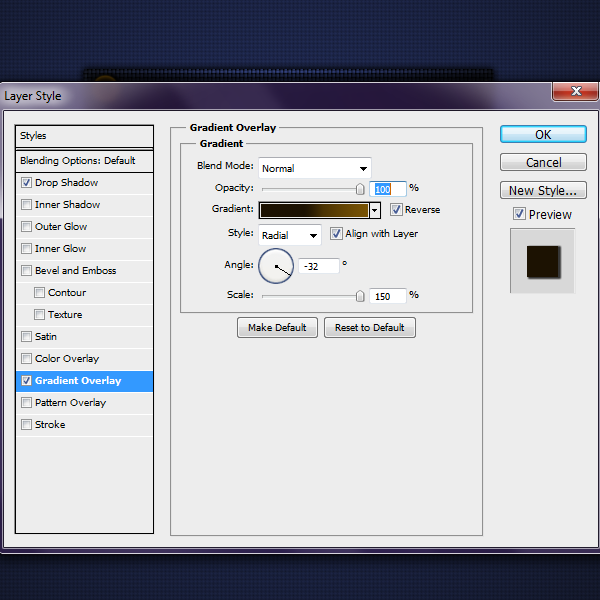Image resolution: width=600 pixels, height=600 pixels.
Task: Click the New Style... button
Action: coord(543,190)
